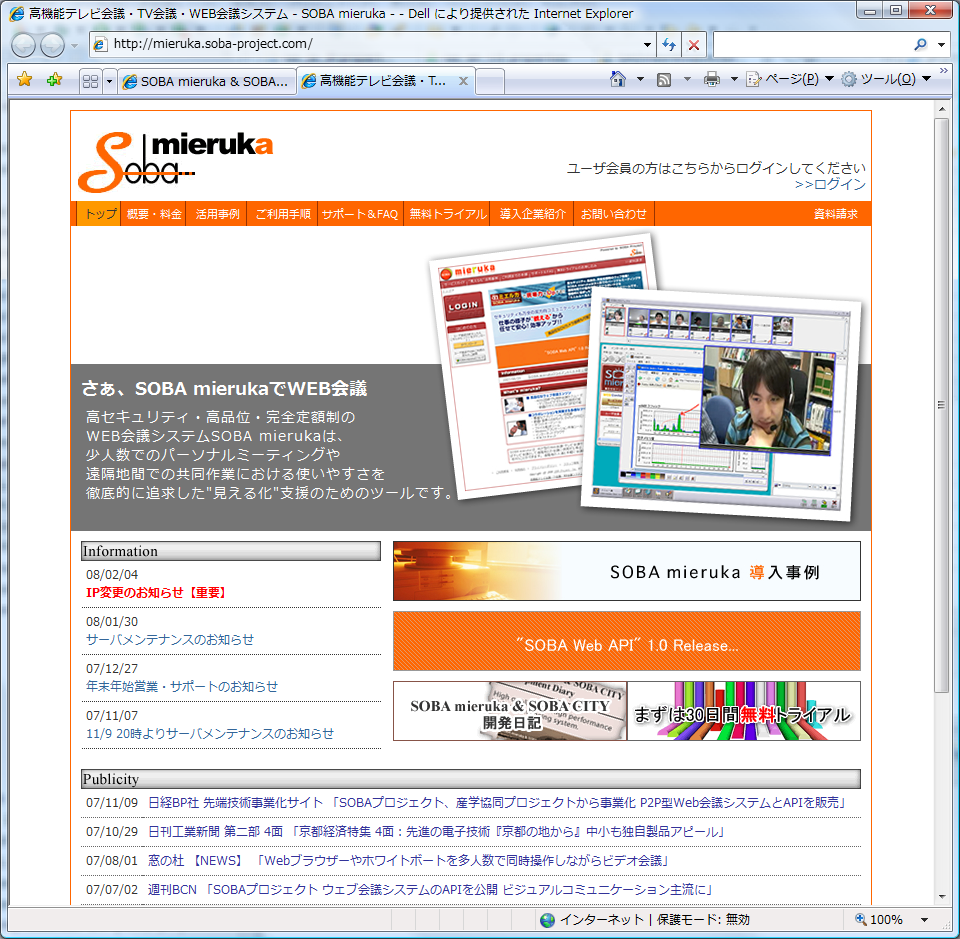Click the scrollbar down arrow
This screenshot has height=939, width=960.
click(941, 897)
